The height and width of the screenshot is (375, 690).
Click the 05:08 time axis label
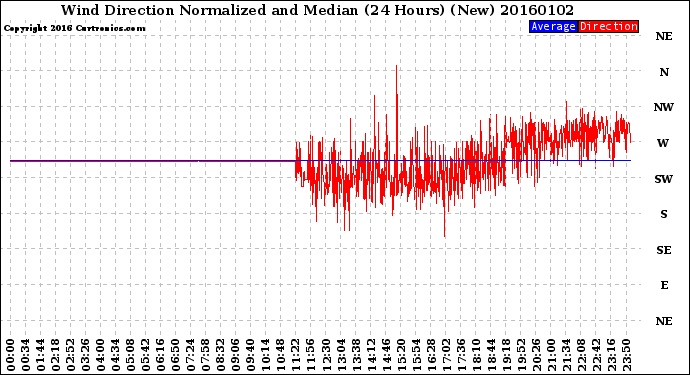pyautogui.click(x=131, y=355)
